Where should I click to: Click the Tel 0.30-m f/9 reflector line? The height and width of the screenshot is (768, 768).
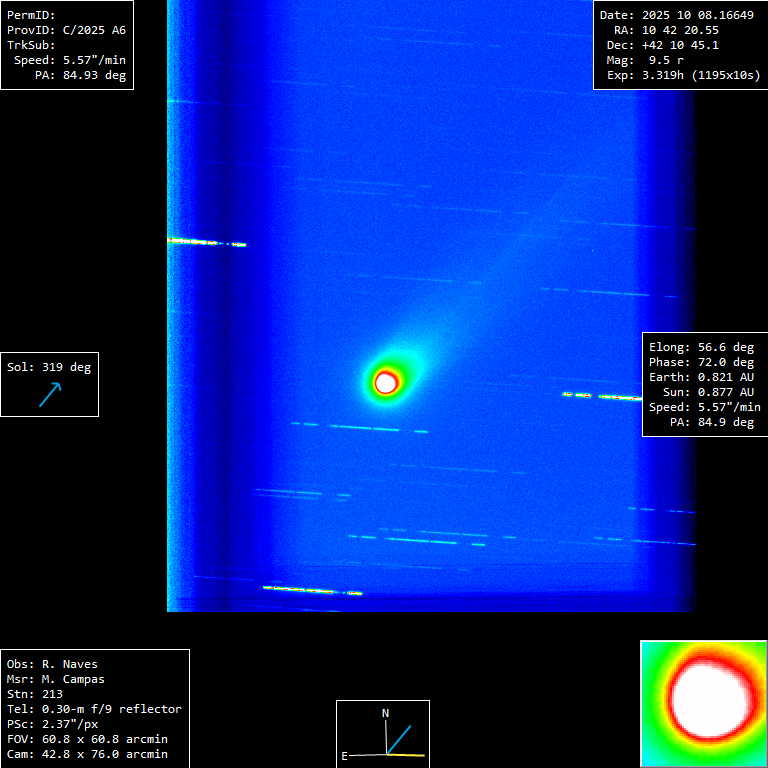(x=94, y=709)
